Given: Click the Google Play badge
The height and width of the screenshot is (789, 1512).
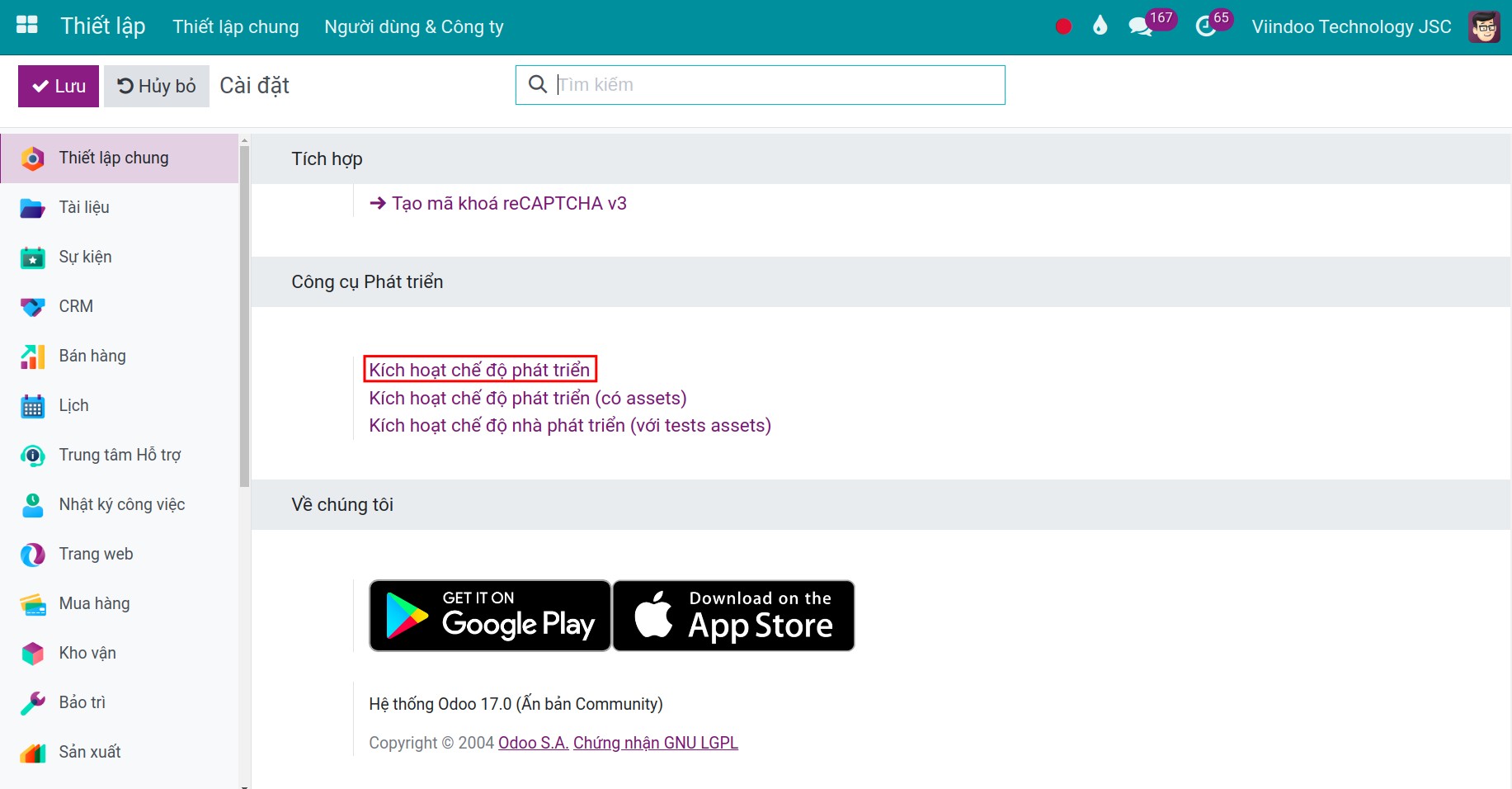Looking at the screenshot, I should [x=490, y=616].
